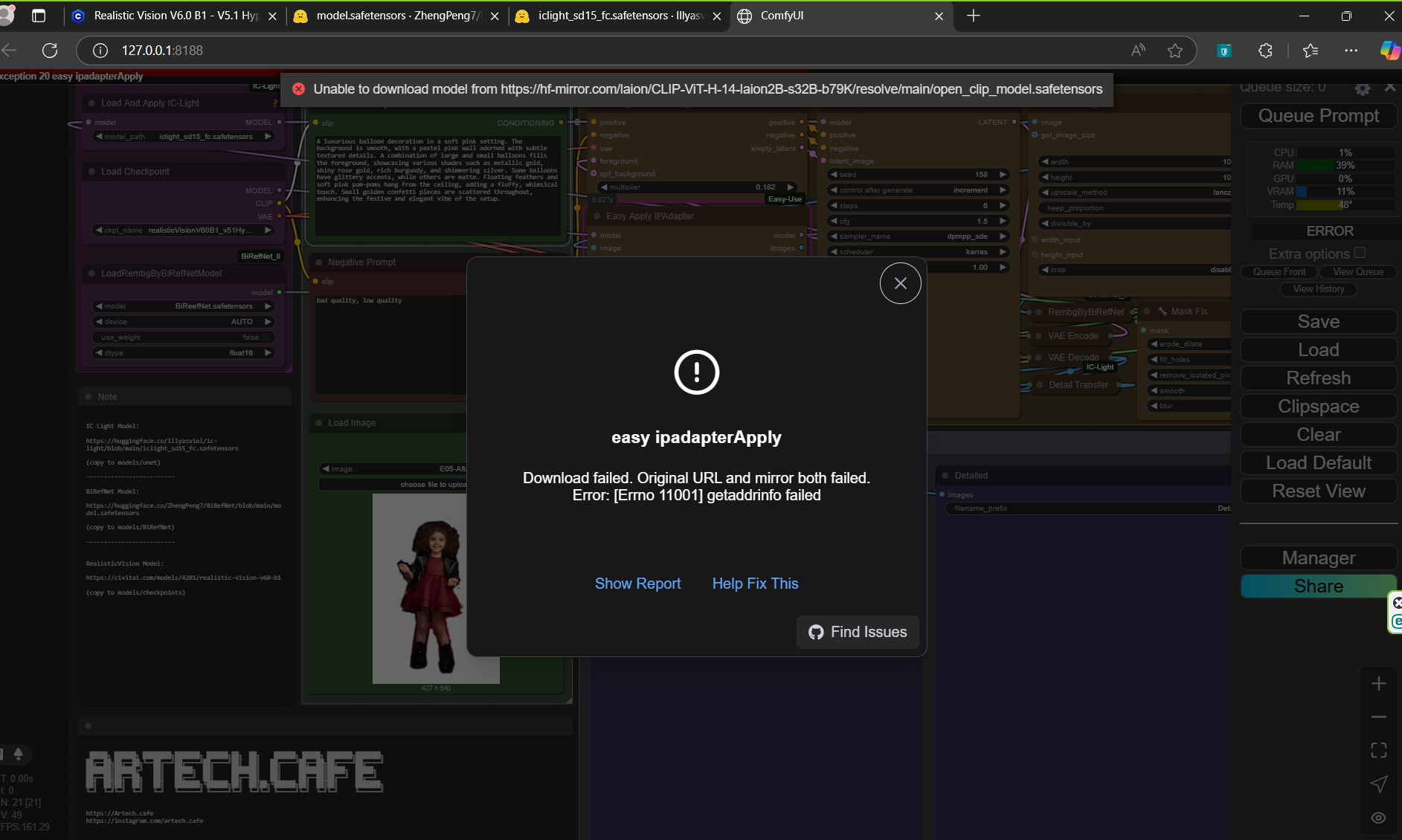
Task: Open ckpt_name checkpoint dropdown
Action: 183,230
